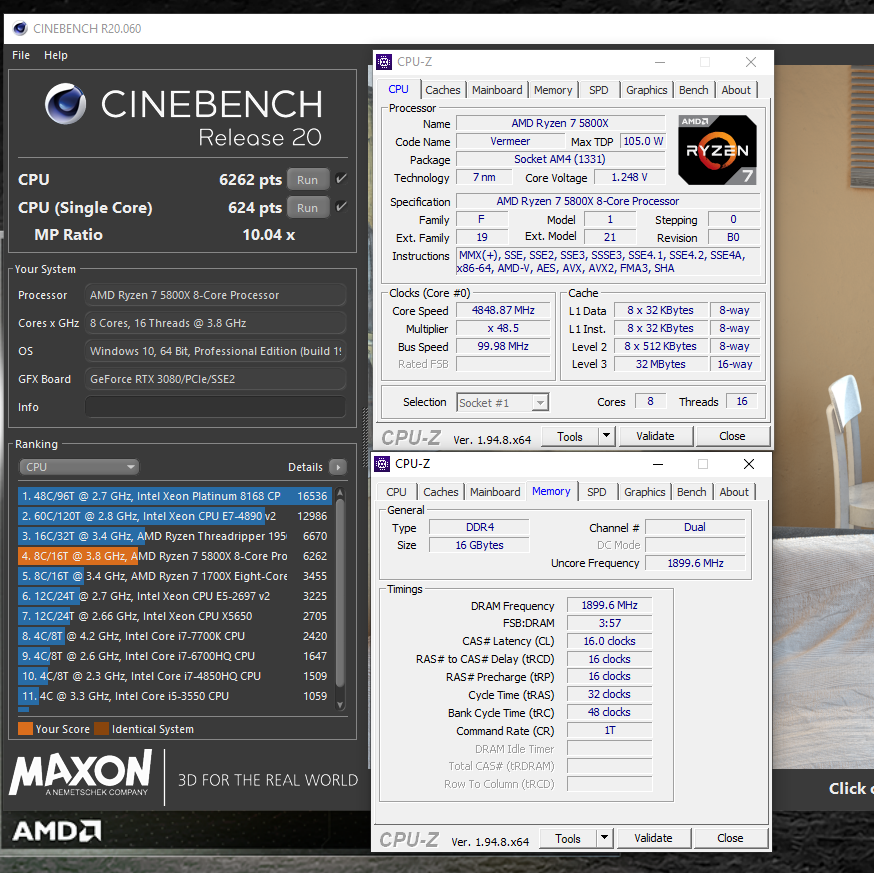Click the orange Your Score legend swatch
Image resolution: width=874 pixels, height=873 pixels.
(25, 729)
